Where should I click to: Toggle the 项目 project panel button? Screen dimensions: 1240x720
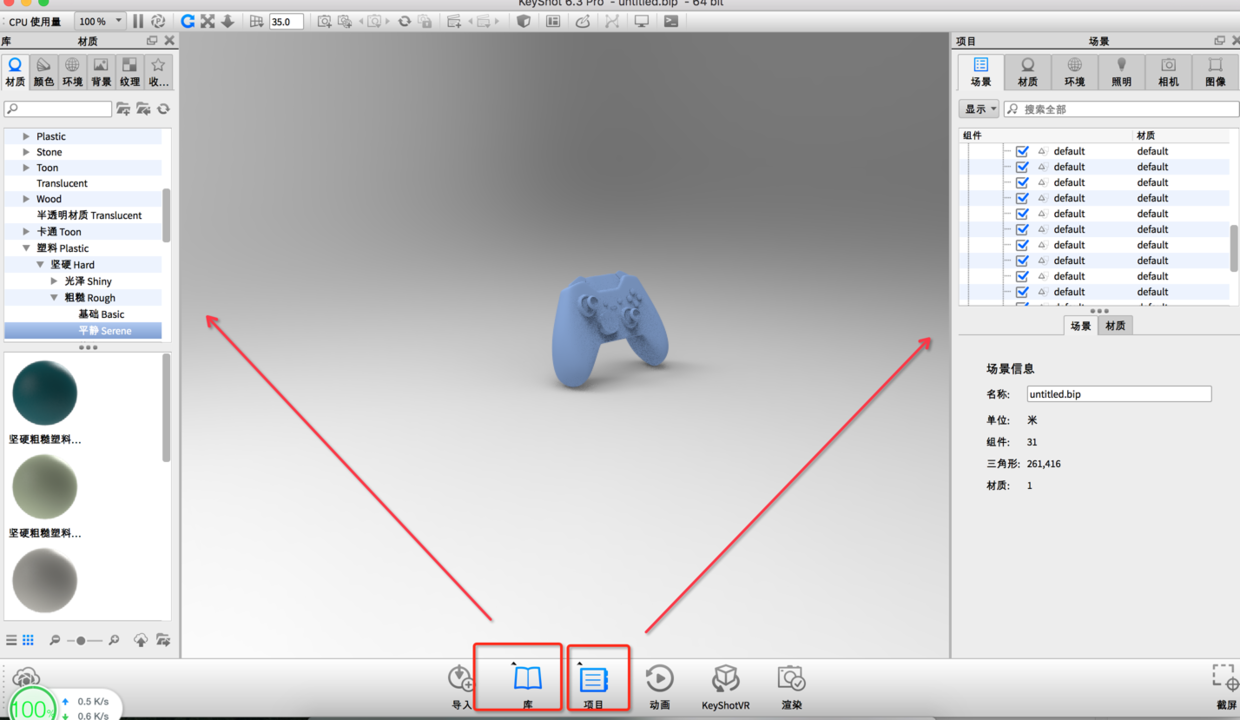[x=594, y=686]
